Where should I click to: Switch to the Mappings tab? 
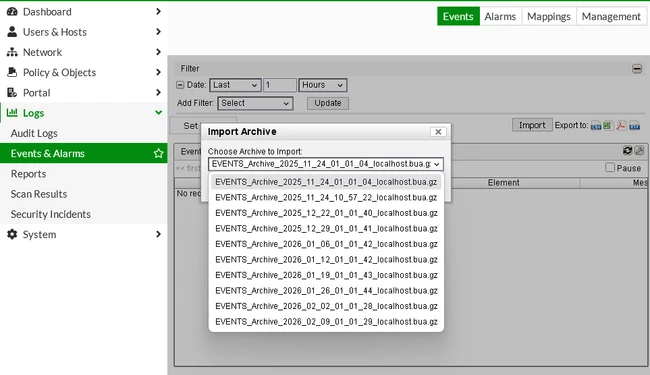coord(549,16)
